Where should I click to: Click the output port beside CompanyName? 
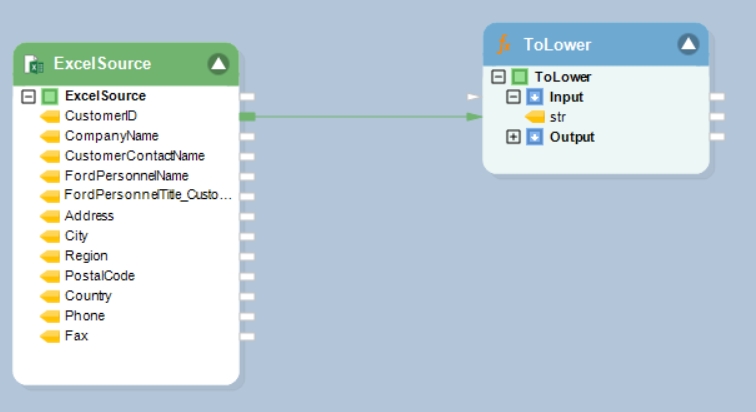[x=247, y=136]
